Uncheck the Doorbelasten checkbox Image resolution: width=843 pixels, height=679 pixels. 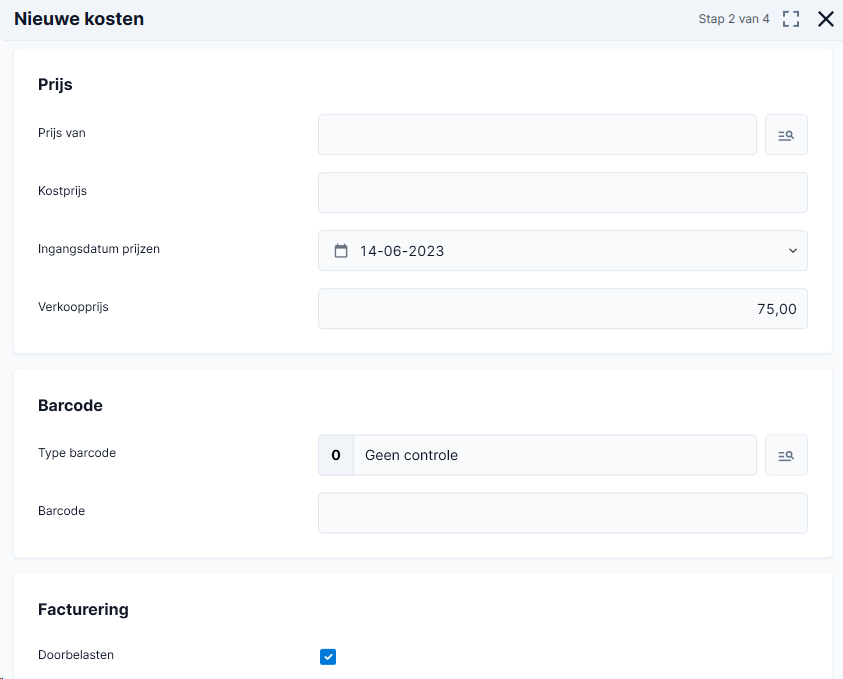click(328, 656)
